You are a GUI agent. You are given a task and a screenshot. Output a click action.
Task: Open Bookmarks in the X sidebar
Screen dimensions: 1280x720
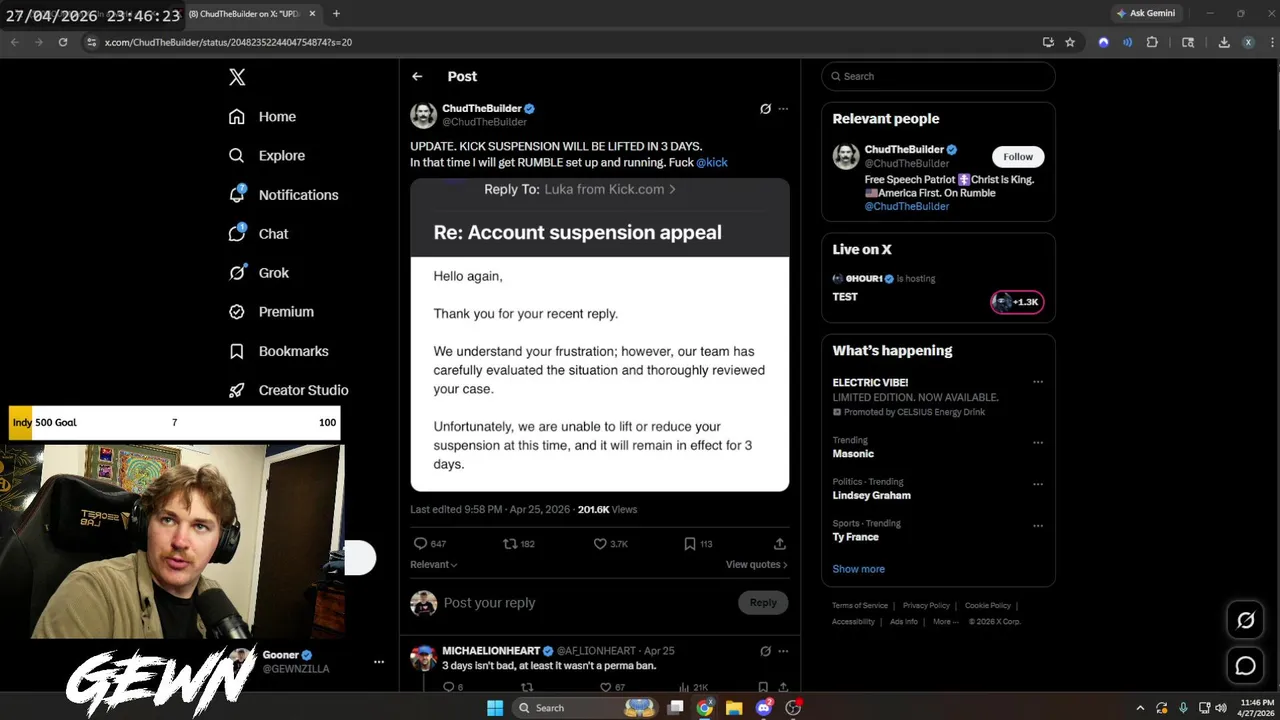278,351
